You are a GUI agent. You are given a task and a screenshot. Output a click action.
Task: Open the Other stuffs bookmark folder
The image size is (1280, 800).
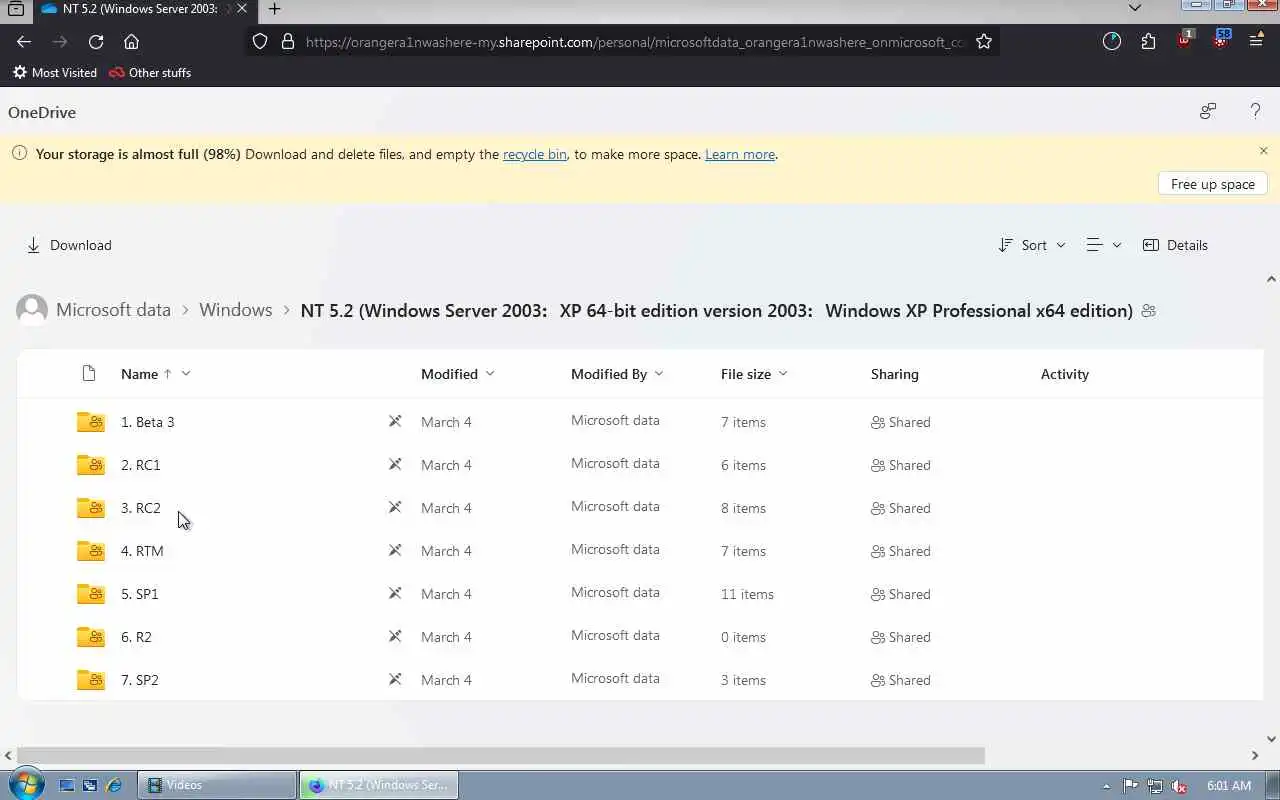150,72
